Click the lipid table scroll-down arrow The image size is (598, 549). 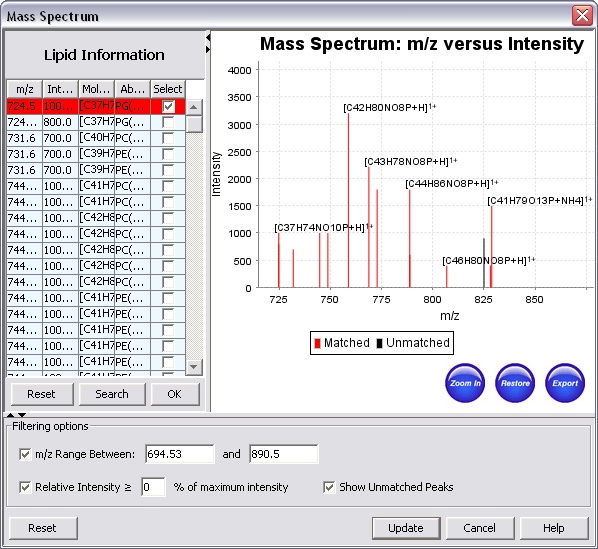(x=194, y=367)
